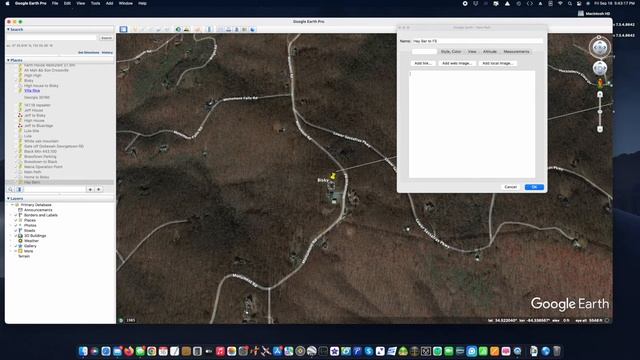Toggle the 3D Buildings layer checkbox
This screenshot has height=360, width=640.
[x=16, y=236]
